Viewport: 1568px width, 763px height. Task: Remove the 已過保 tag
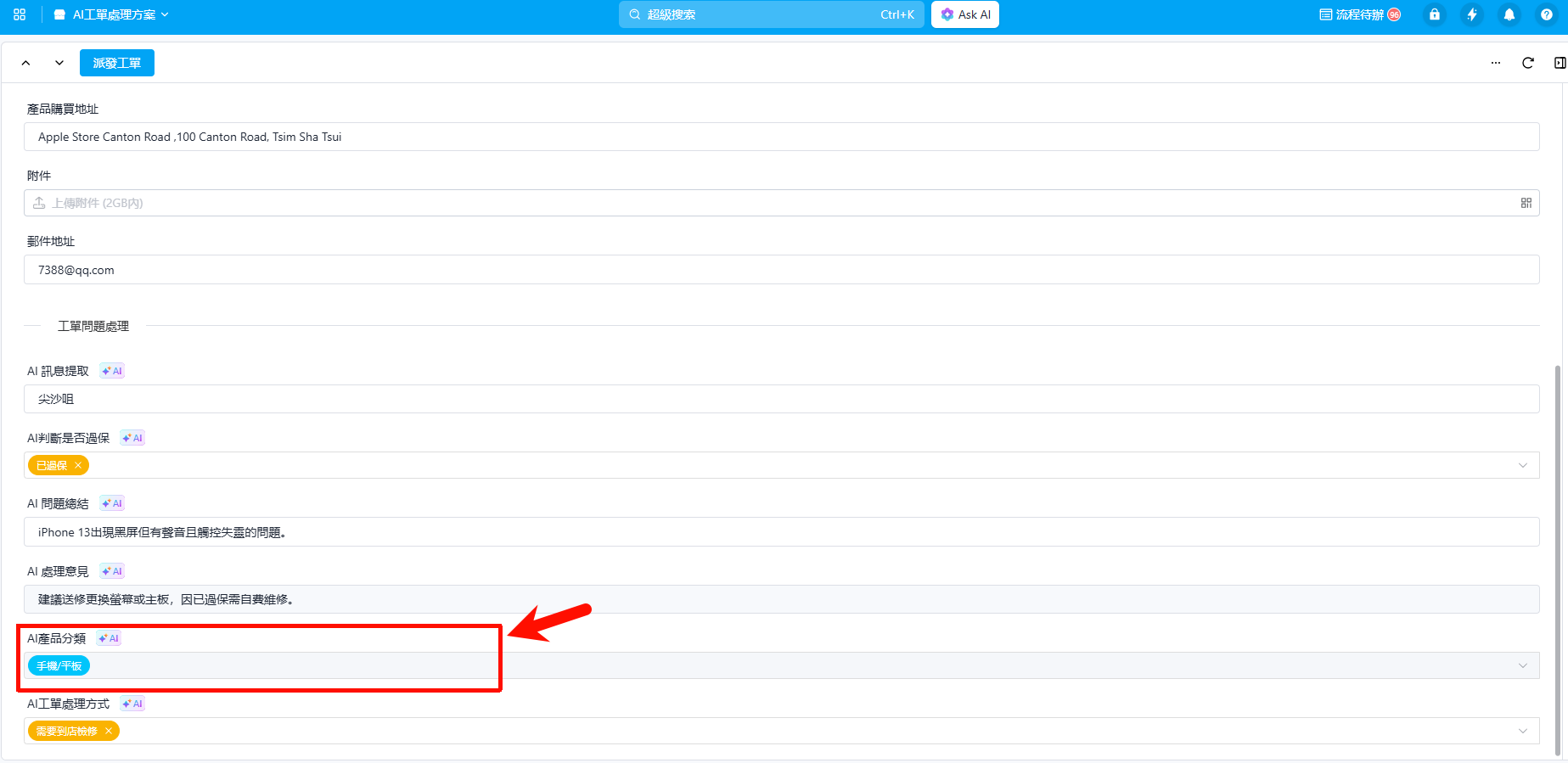point(78,465)
